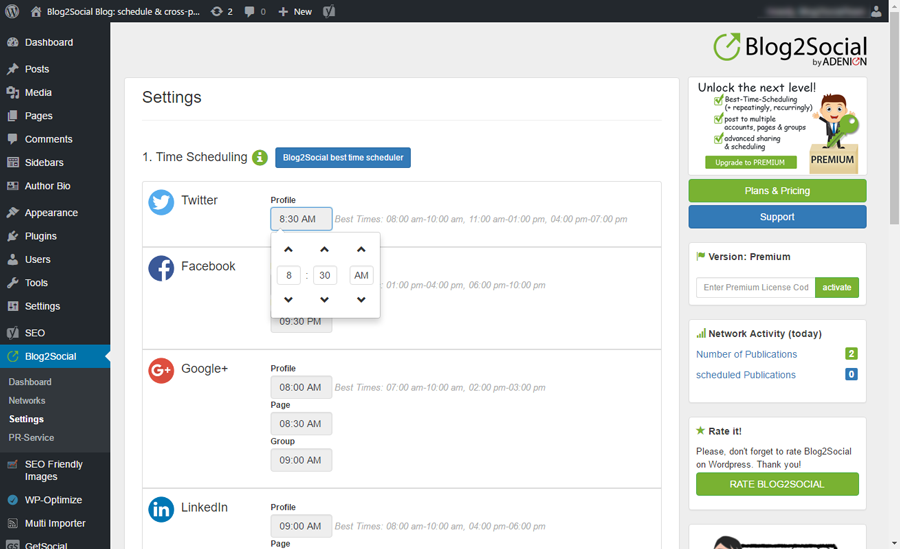Increase the minutes in time picker

point(324,249)
